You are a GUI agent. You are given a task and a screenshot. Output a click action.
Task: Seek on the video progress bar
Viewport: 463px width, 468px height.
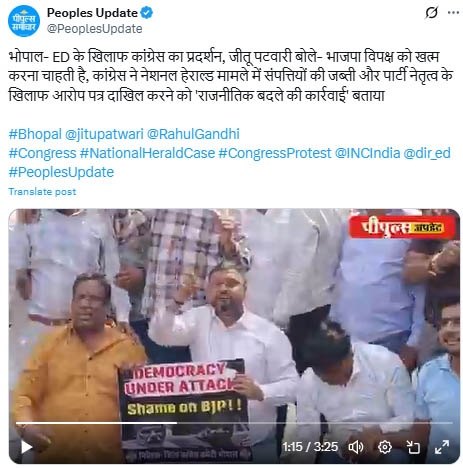click(x=234, y=423)
